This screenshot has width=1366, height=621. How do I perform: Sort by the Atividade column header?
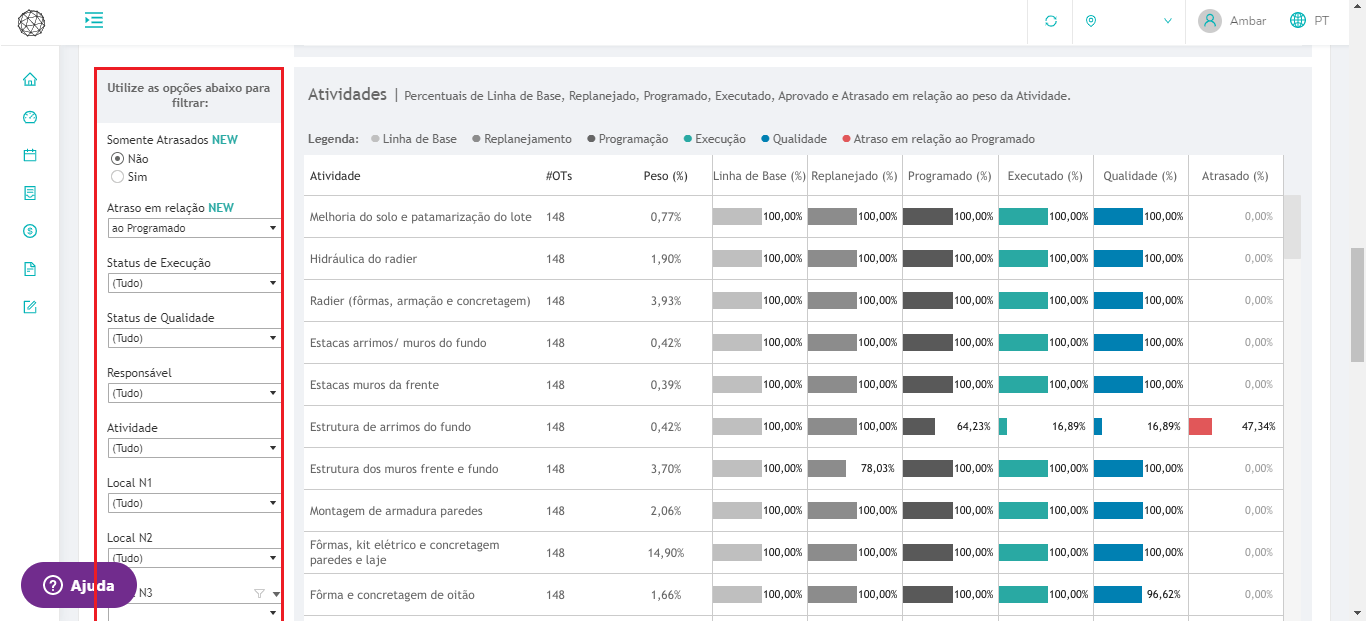335,176
